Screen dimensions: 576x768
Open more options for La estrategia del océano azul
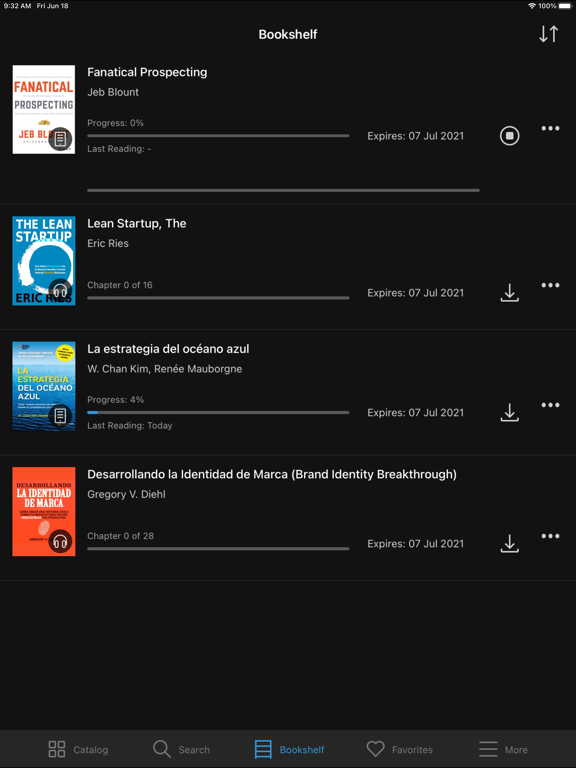550,405
